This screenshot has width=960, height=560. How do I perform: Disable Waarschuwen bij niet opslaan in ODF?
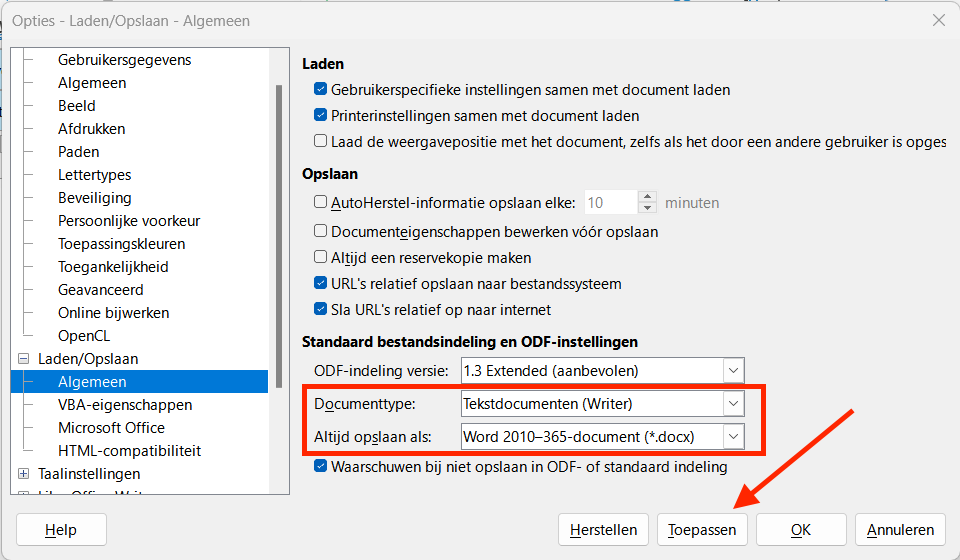[x=321, y=466]
